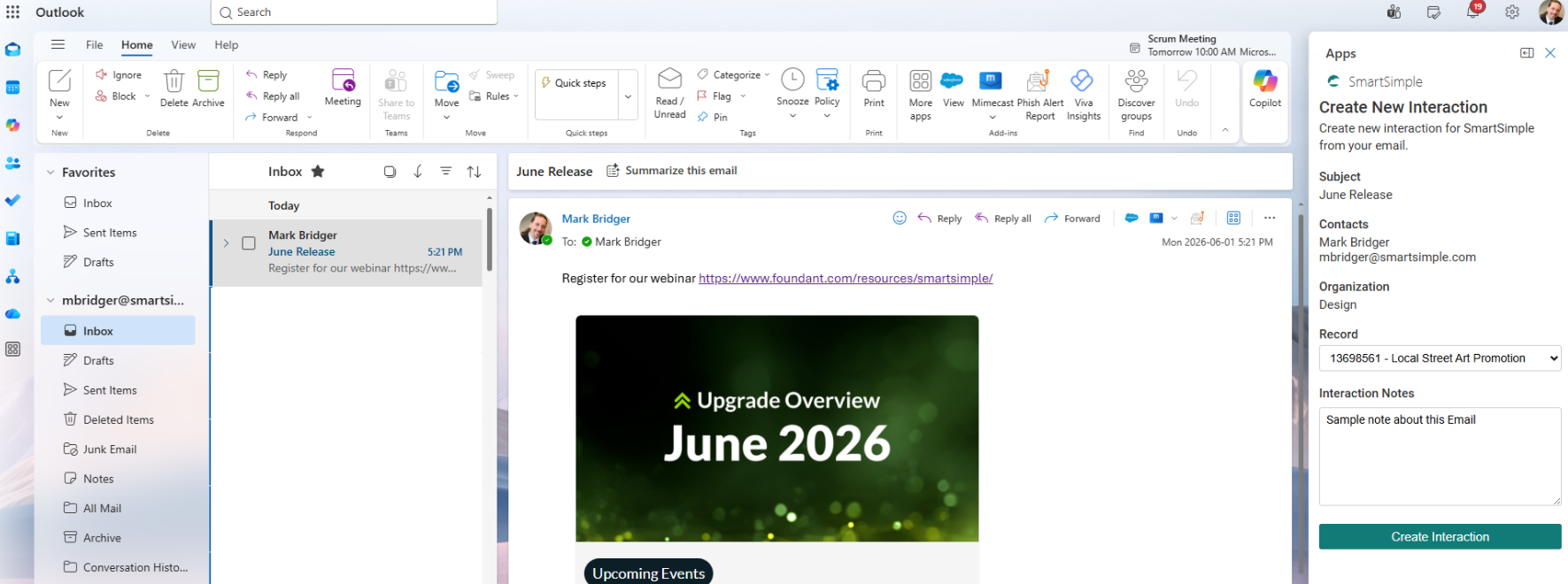Collapse the mbridger@smartsi... account folders

[x=50, y=301]
